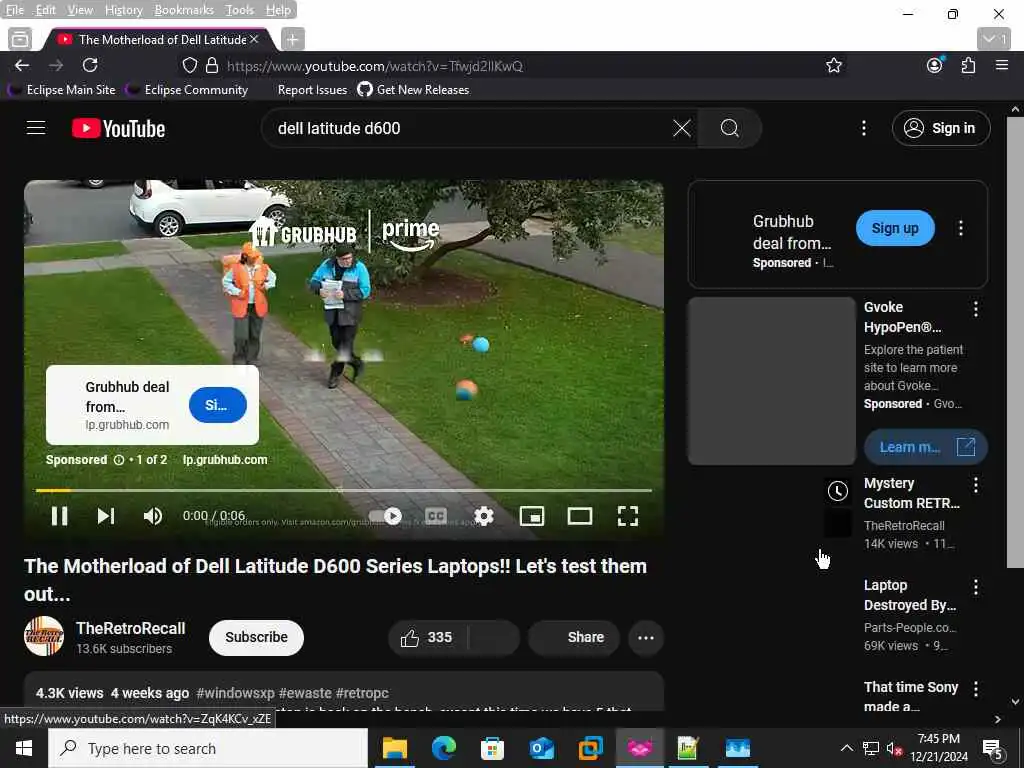Image resolution: width=1024 pixels, height=768 pixels.
Task: Skip to the next video
Action: (106, 516)
